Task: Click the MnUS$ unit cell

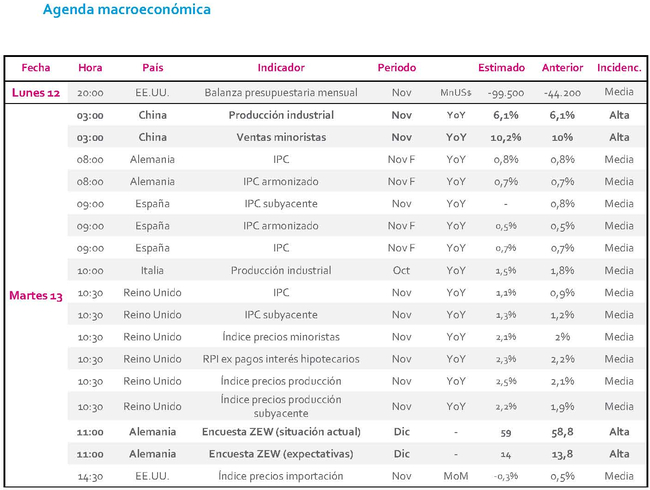Action: (x=456, y=93)
